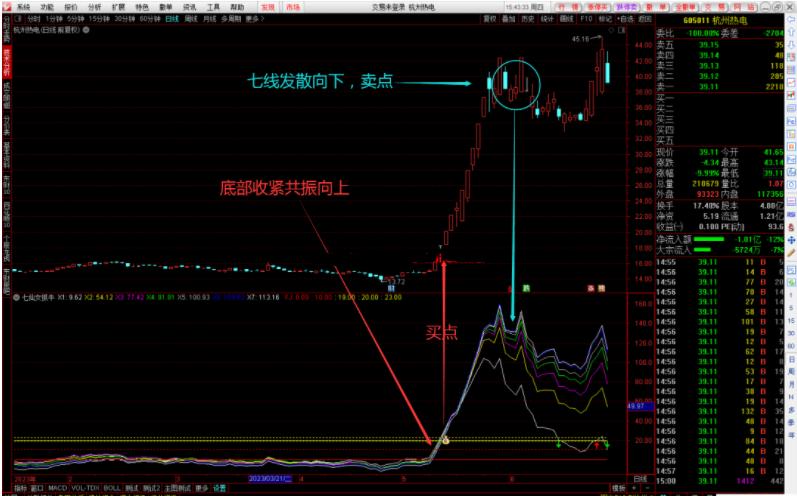This screenshot has width=797, height=496.
Task: Click stock code 605011 杭州热电 header
Action: pos(718,20)
